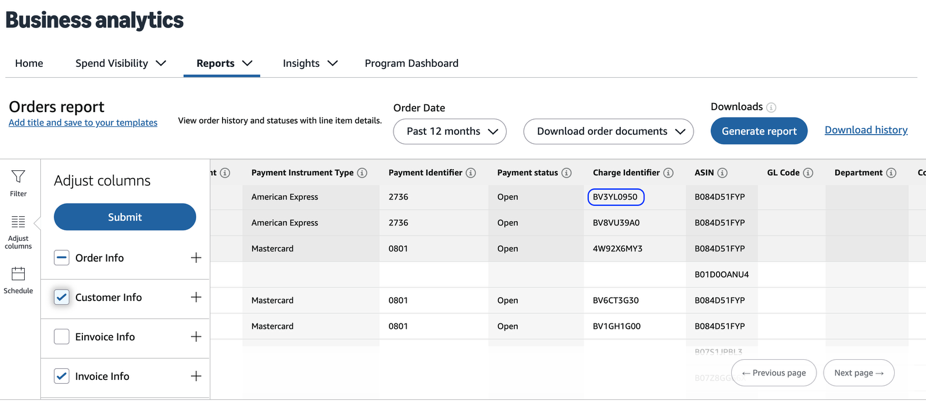This screenshot has height=404, width=926.
Task: Expand the Order Info plus sign
Action: pyautogui.click(x=196, y=258)
